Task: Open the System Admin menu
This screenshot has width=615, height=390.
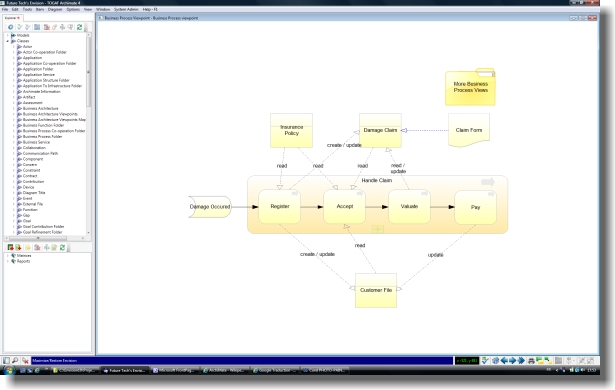Action: (126, 9)
